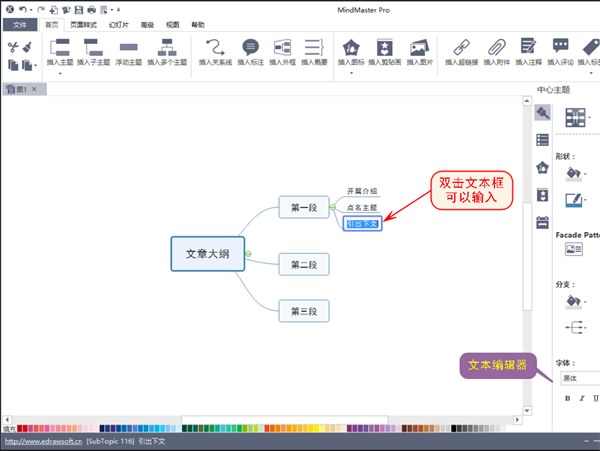This screenshot has height=451, width=600.
Task: Open the outline list panel in sidebar
Action: (543, 140)
